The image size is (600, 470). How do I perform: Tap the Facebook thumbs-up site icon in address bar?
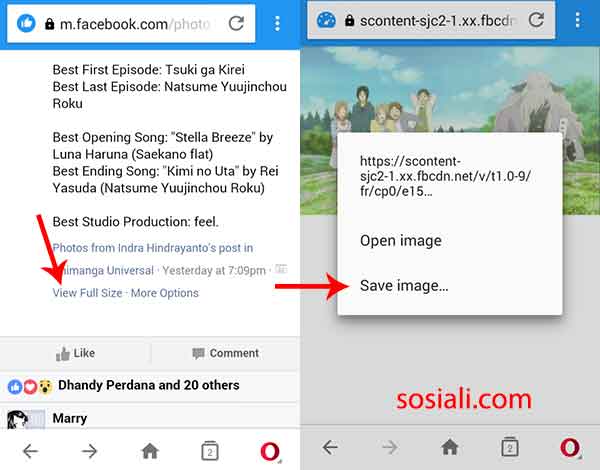[26, 24]
